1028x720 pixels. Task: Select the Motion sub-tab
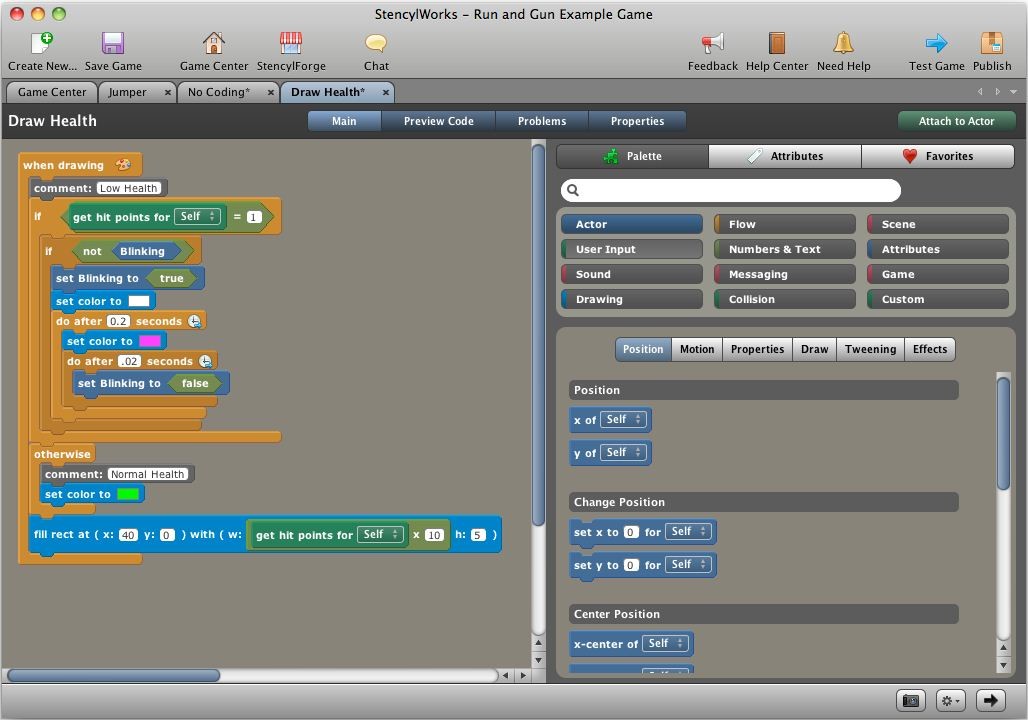coord(697,349)
